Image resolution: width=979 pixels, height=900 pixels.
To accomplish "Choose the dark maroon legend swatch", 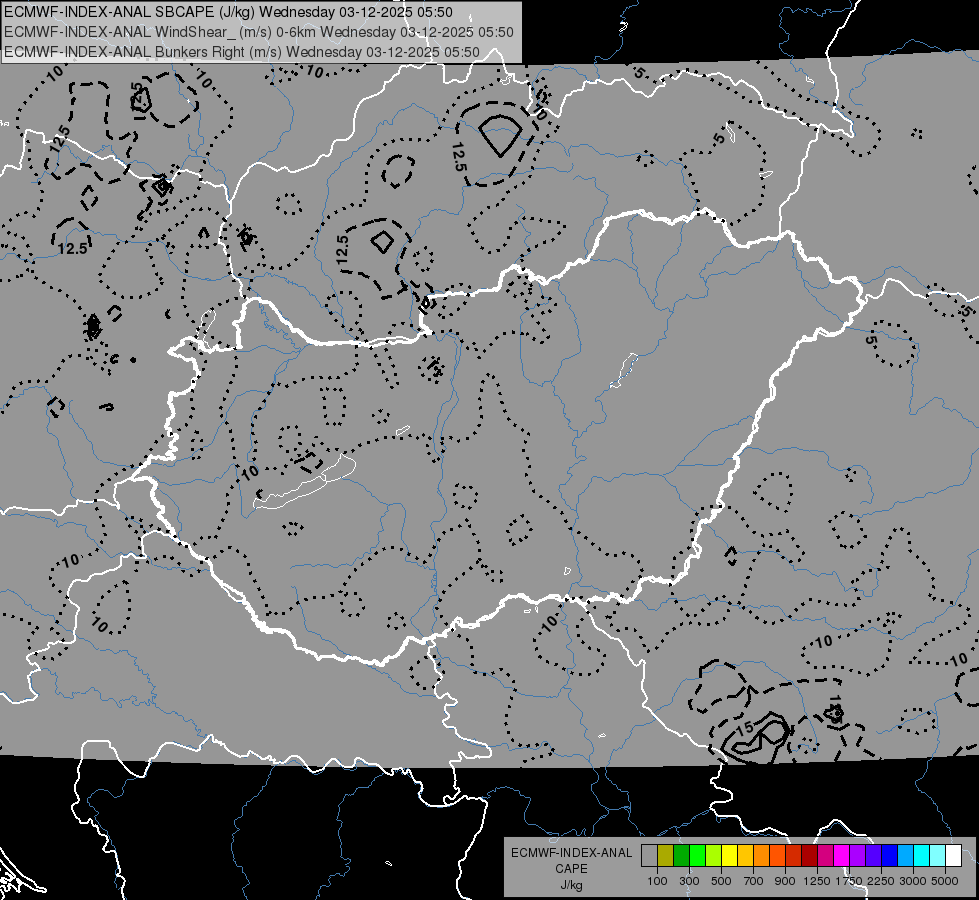I will pyautogui.click(x=810, y=856).
